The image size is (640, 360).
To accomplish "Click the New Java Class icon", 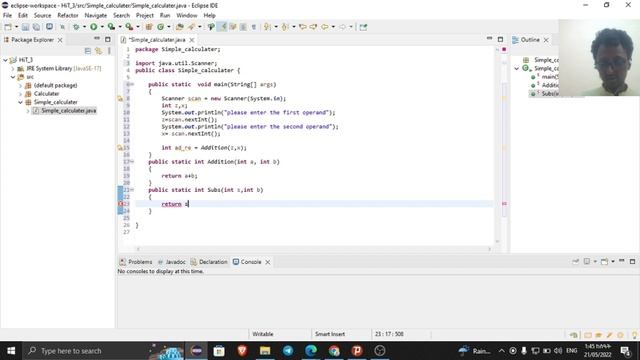I will (x=160, y=27).
